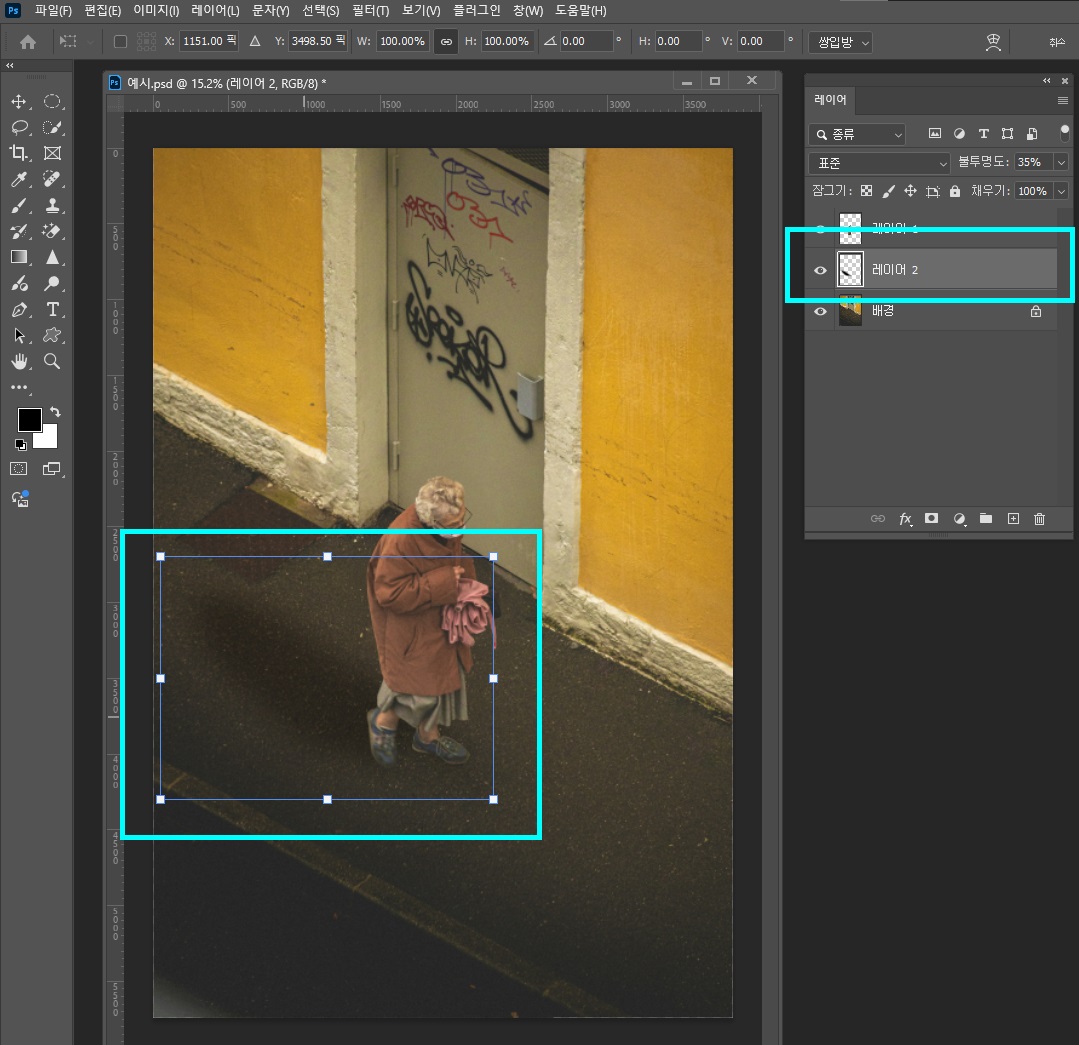Toggle the W/H aspect ratio link
1079x1045 pixels.
click(x=446, y=42)
